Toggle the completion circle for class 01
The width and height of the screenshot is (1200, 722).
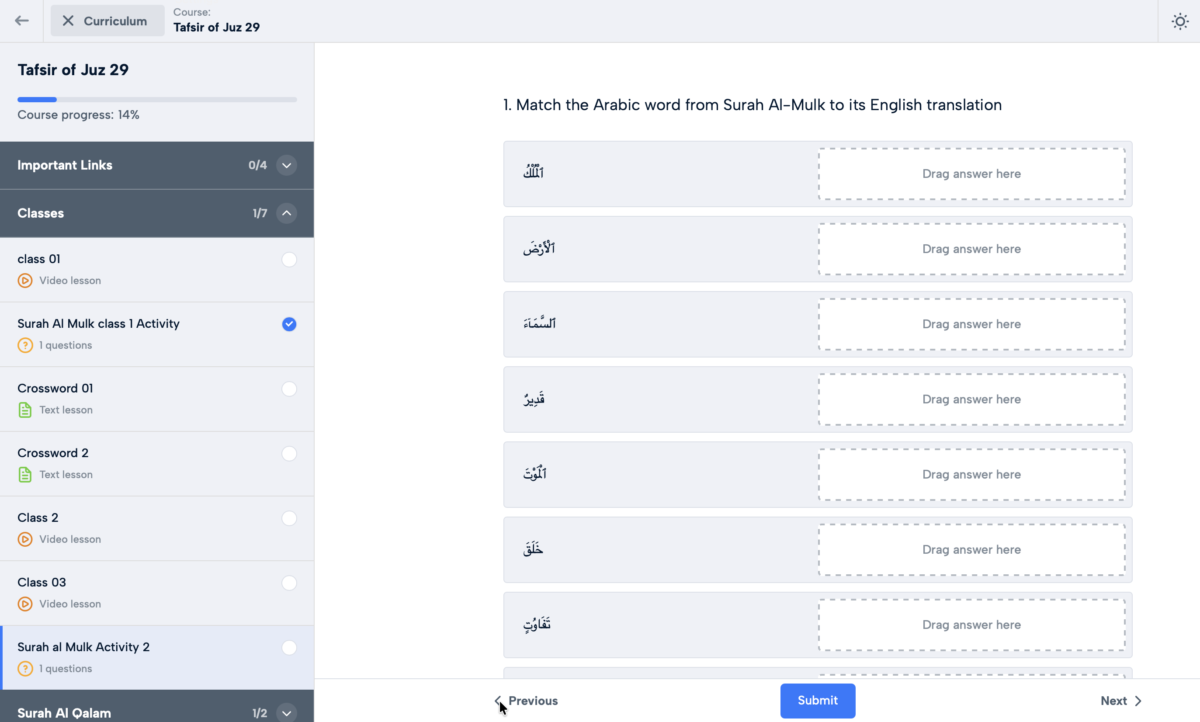[x=289, y=260]
